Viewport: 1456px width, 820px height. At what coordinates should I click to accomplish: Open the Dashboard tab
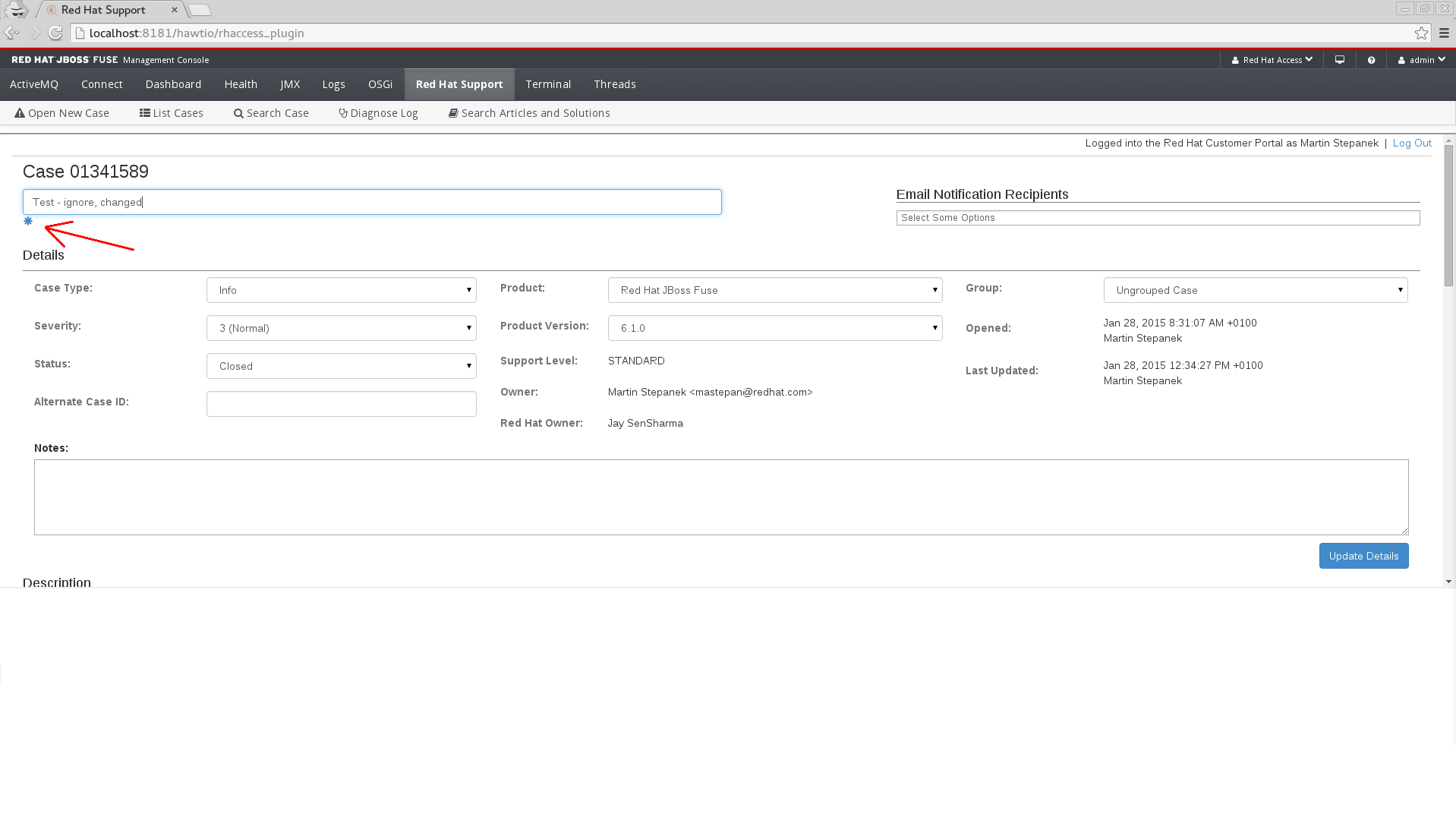click(173, 84)
